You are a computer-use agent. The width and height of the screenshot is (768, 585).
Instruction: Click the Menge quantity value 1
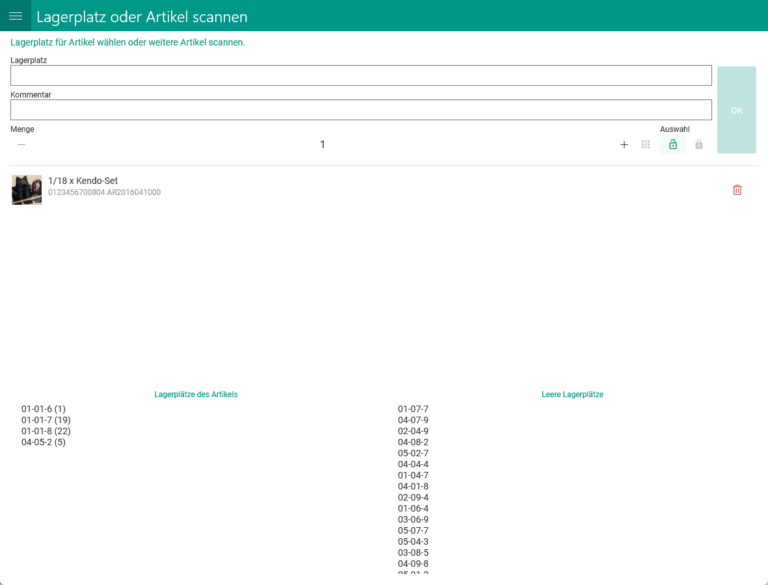[322, 145]
